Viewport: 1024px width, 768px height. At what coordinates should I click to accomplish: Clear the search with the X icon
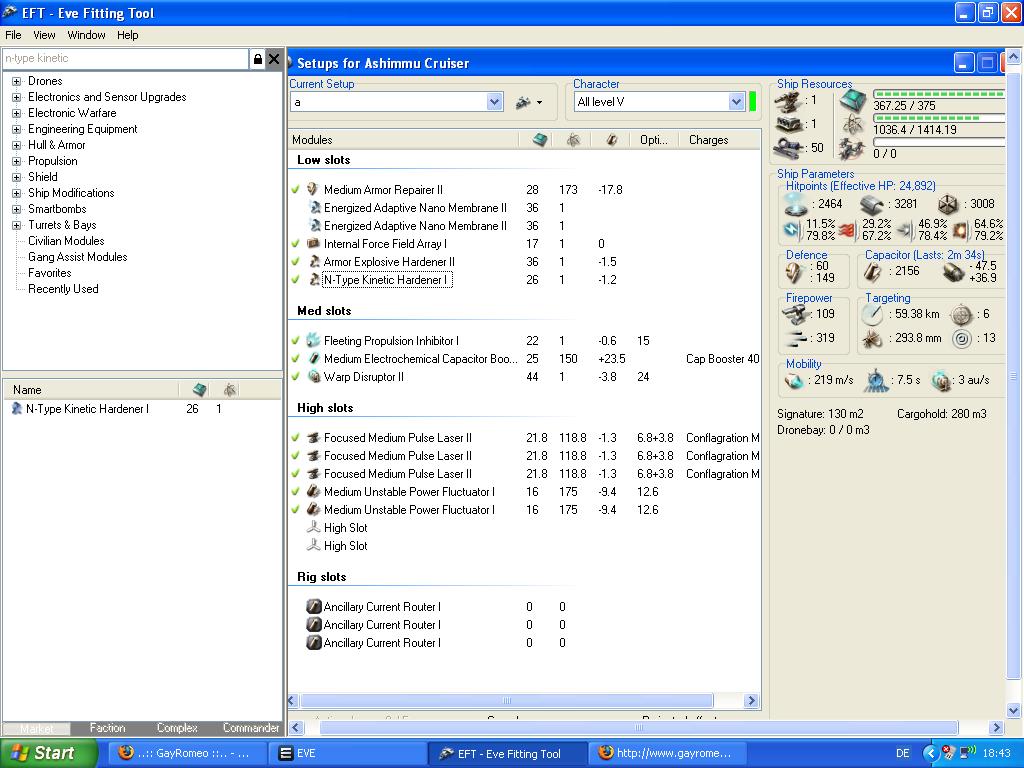tap(274, 59)
